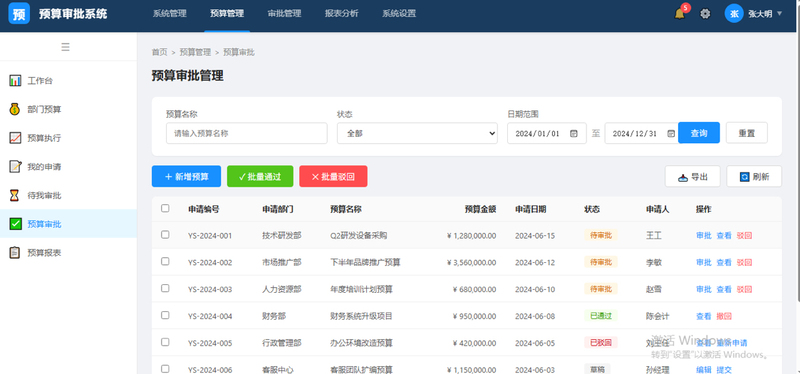Click 查看 for YS-2024-002
Viewport: 800px width, 374px height.
point(724,262)
